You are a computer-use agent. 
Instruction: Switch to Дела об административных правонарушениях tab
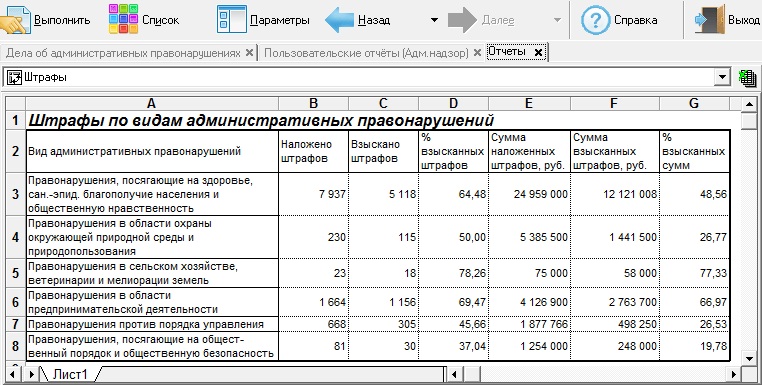click(123, 52)
